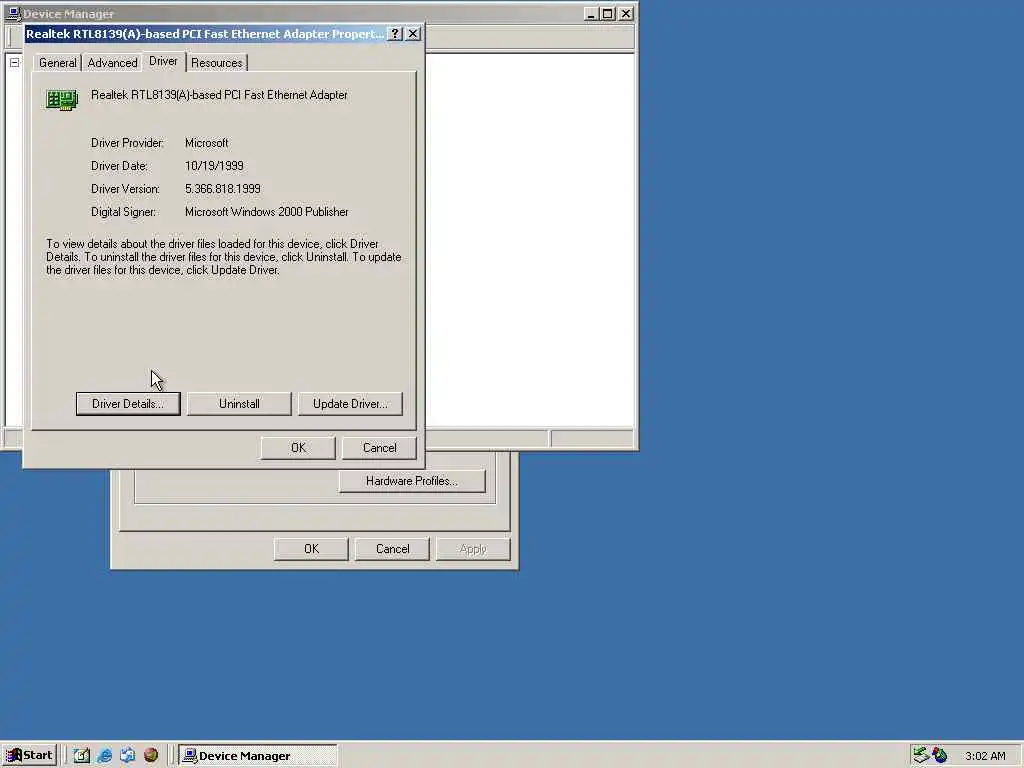Viewport: 1024px width, 768px height.
Task: Click Uninstall to remove the driver
Action: pyautogui.click(x=239, y=404)
